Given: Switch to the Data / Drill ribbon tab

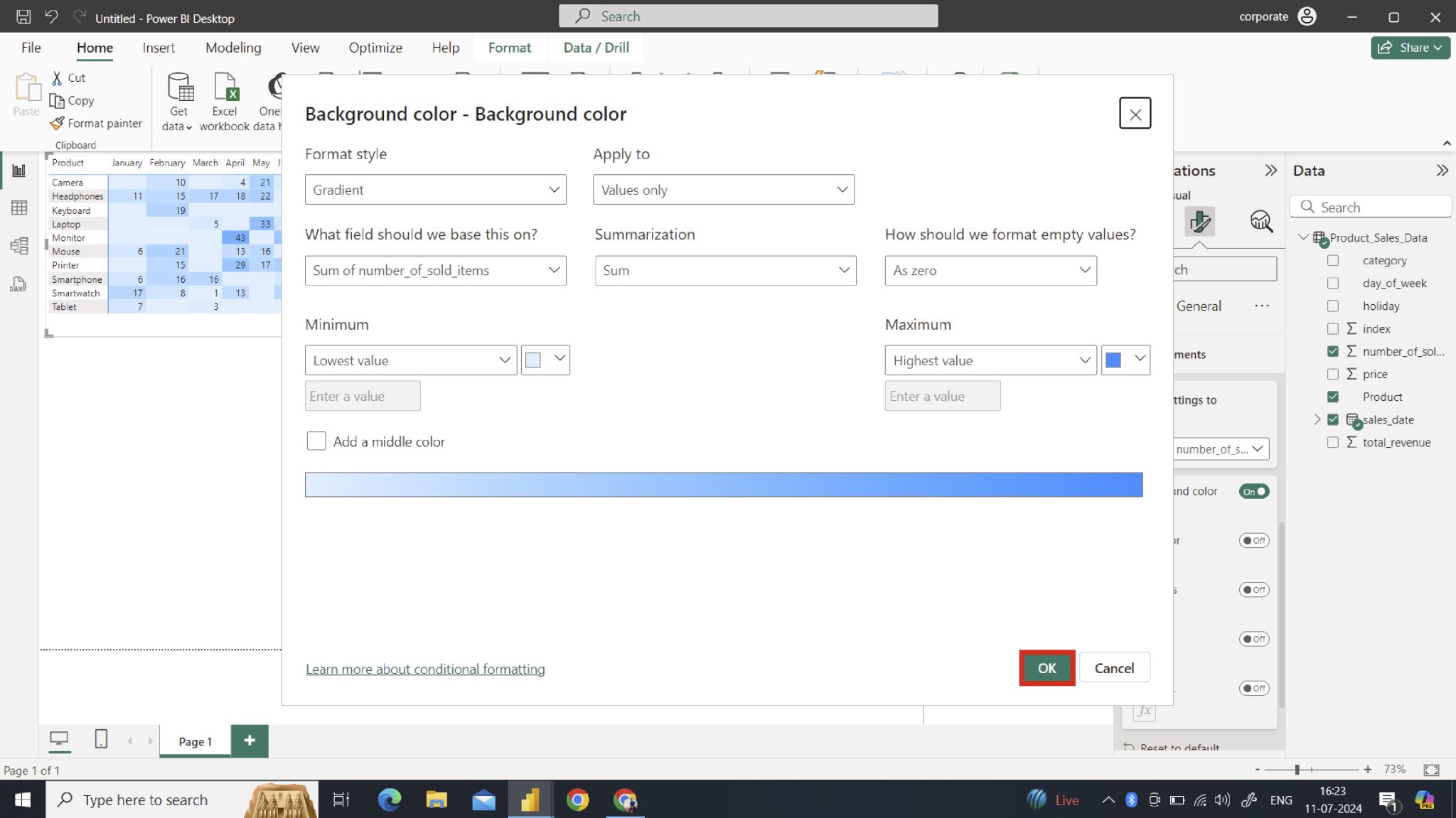Looking at the screenshot, I should point(596,47).
